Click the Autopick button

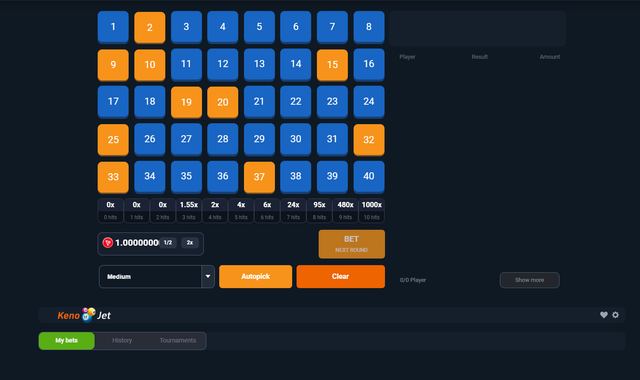[x=256, y=277]
